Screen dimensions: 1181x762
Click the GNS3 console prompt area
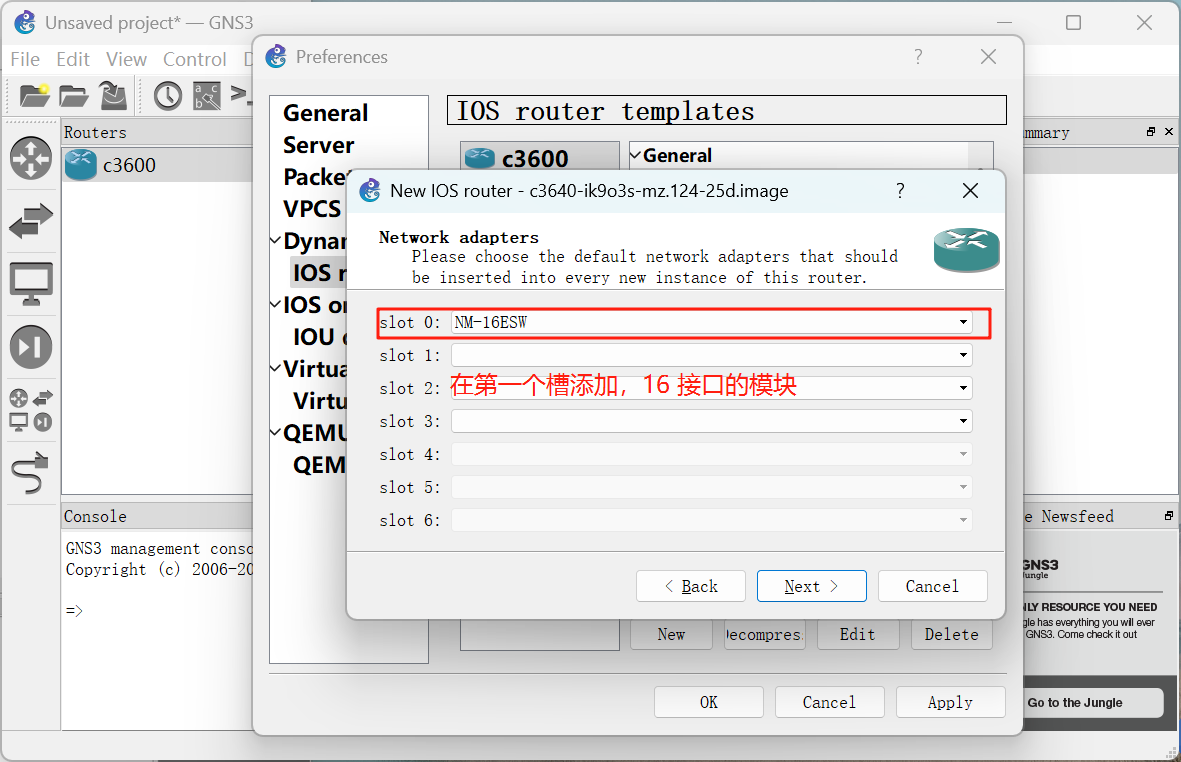(x=75, y=611)
